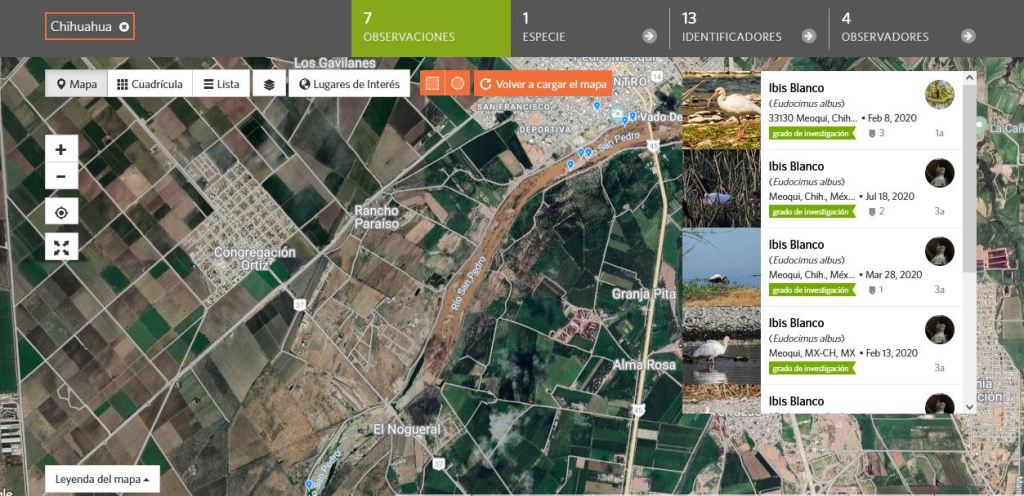Screen dimensions: 1024x496
Task: Zoom out of the map
Action: pos(61,176)
